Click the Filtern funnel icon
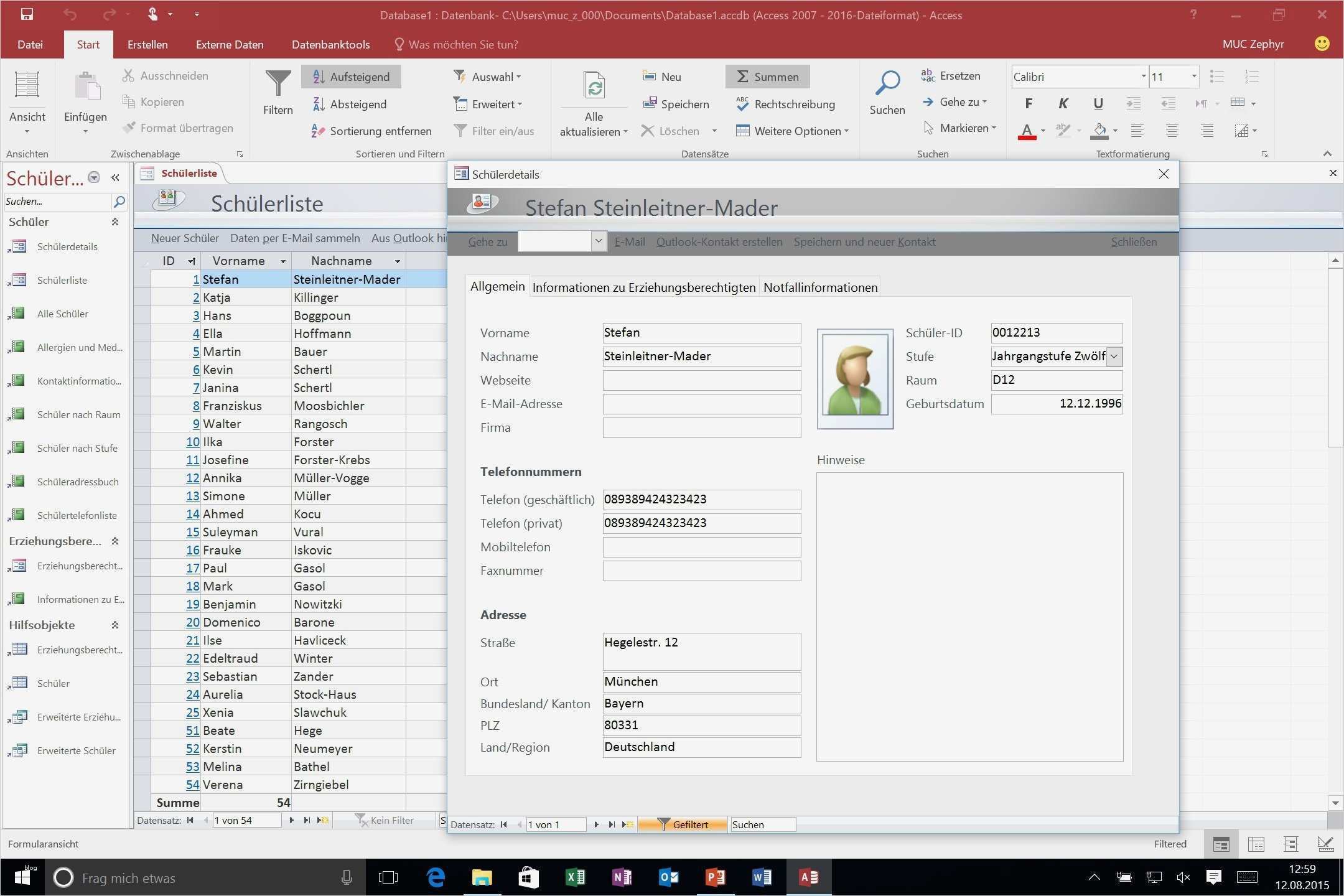 [x=278, y=83]
